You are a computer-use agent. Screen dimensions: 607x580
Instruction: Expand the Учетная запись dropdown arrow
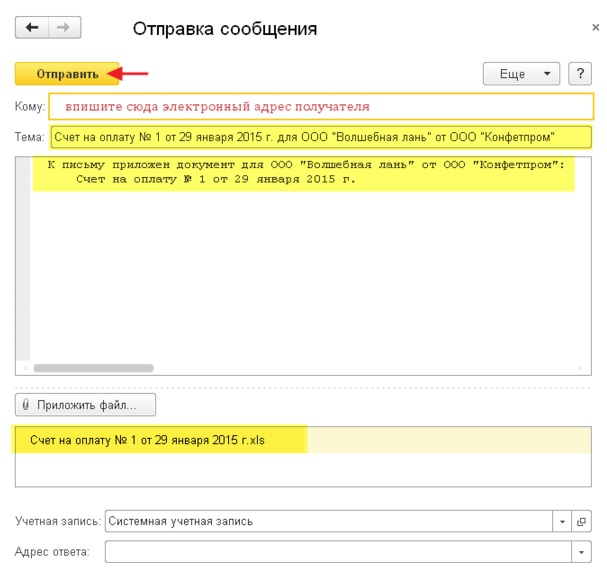coord(562,521)
